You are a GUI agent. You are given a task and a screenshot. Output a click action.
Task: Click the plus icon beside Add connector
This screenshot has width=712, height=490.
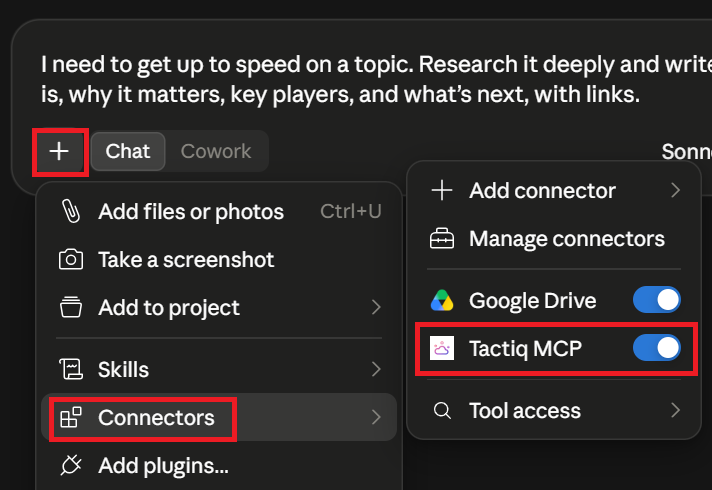(x=442, y=190)
